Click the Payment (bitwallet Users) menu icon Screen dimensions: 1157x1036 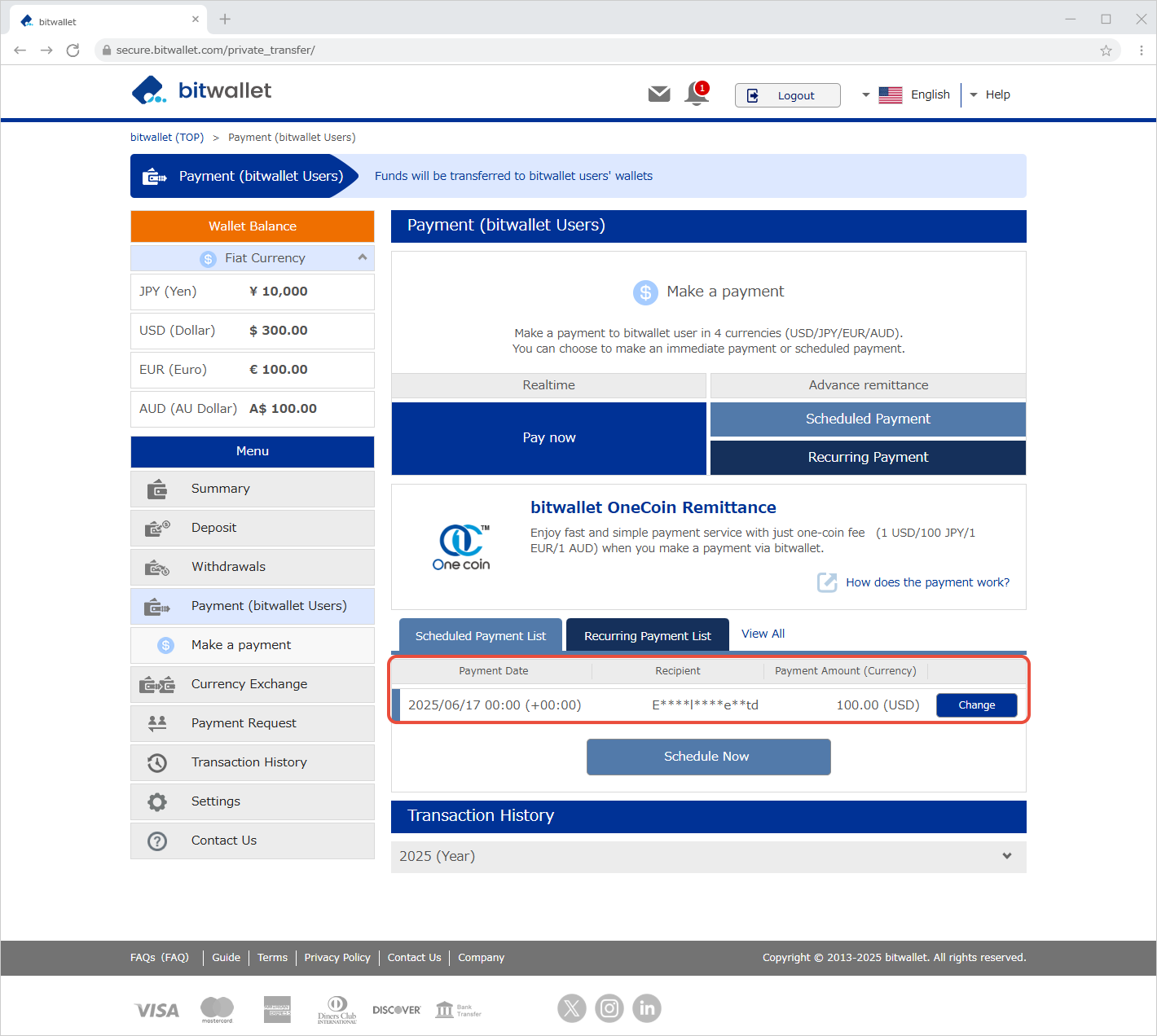[157, 606]
